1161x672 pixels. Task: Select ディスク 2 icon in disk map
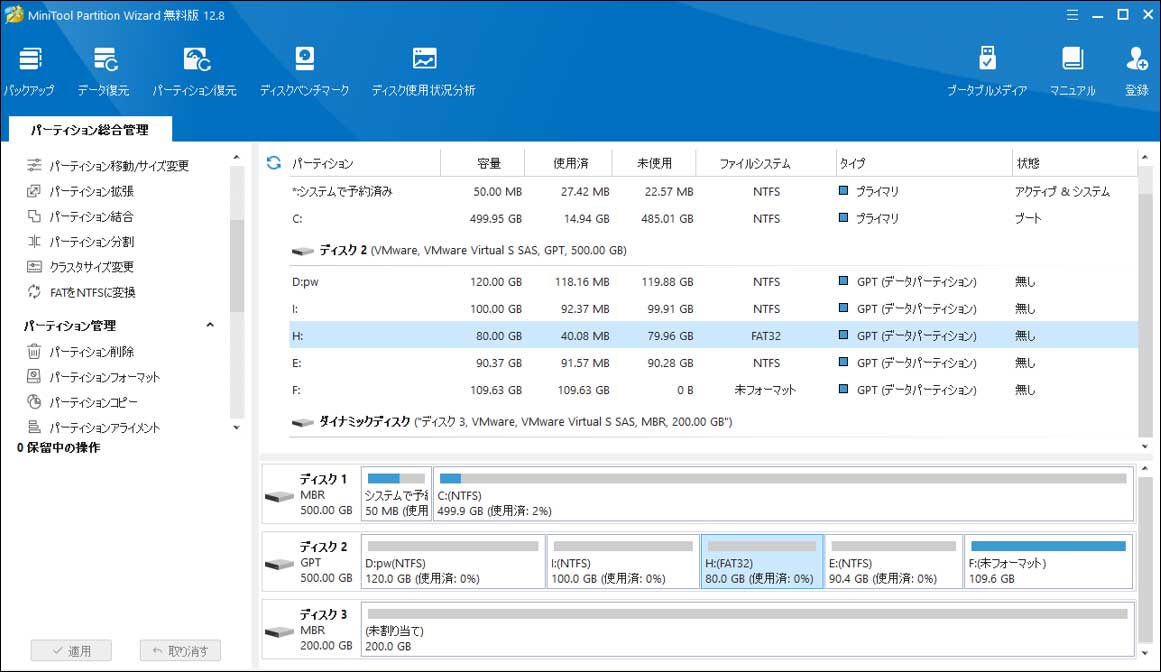(x=279, y=563)
